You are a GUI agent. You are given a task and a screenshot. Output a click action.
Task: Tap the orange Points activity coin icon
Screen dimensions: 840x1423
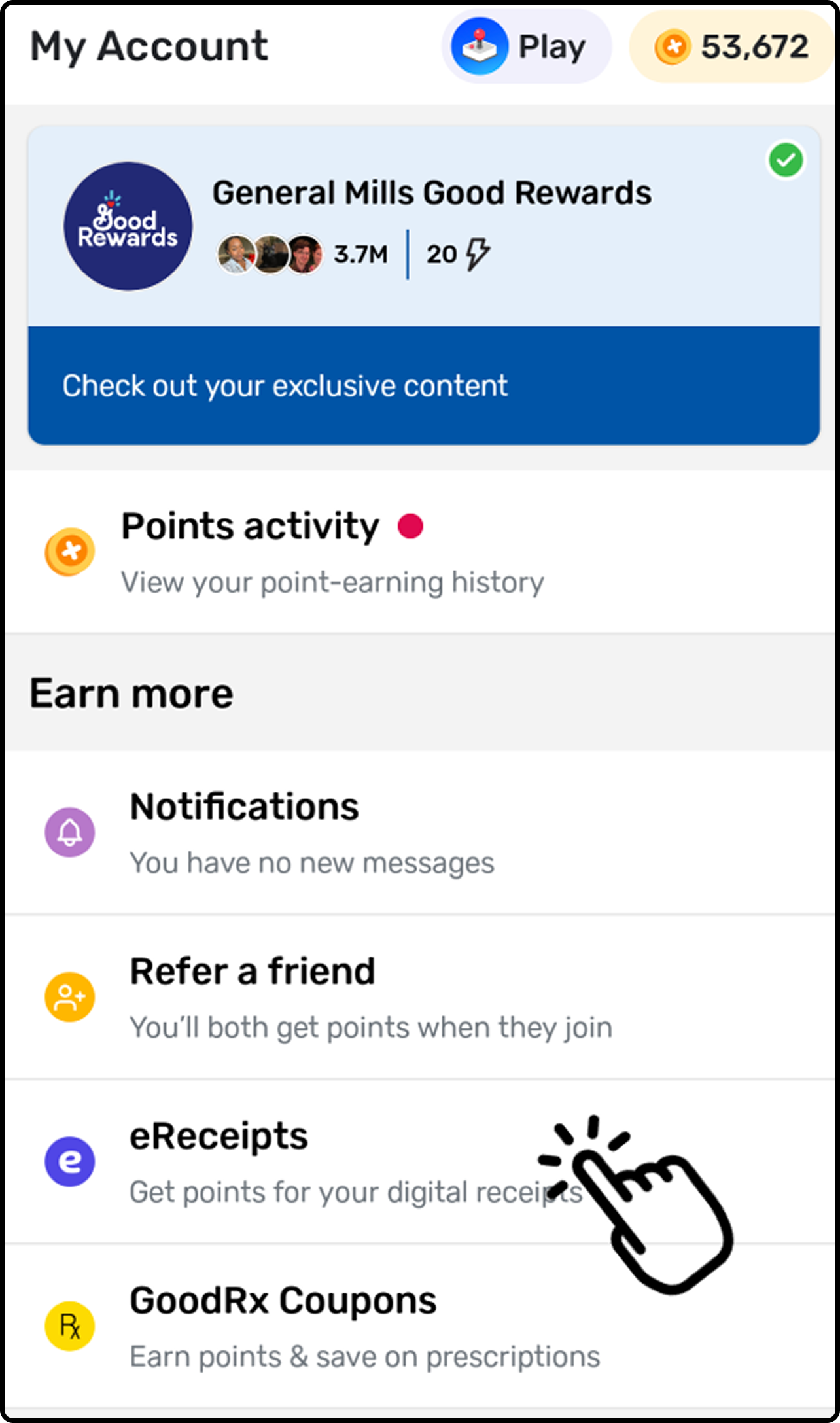70,552
